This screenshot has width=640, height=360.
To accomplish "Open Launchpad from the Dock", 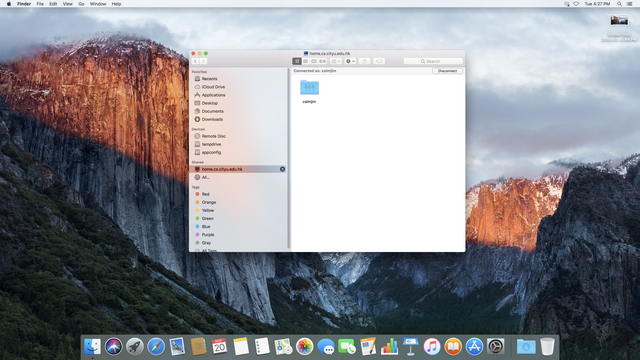I will point(135,347).
